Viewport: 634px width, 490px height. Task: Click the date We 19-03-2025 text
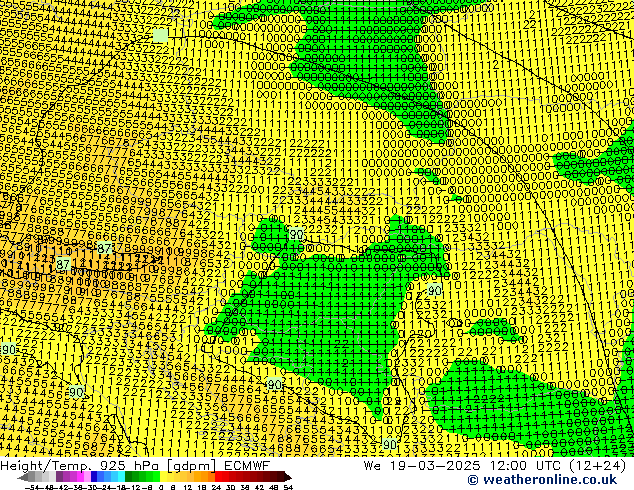click(422, 465)
